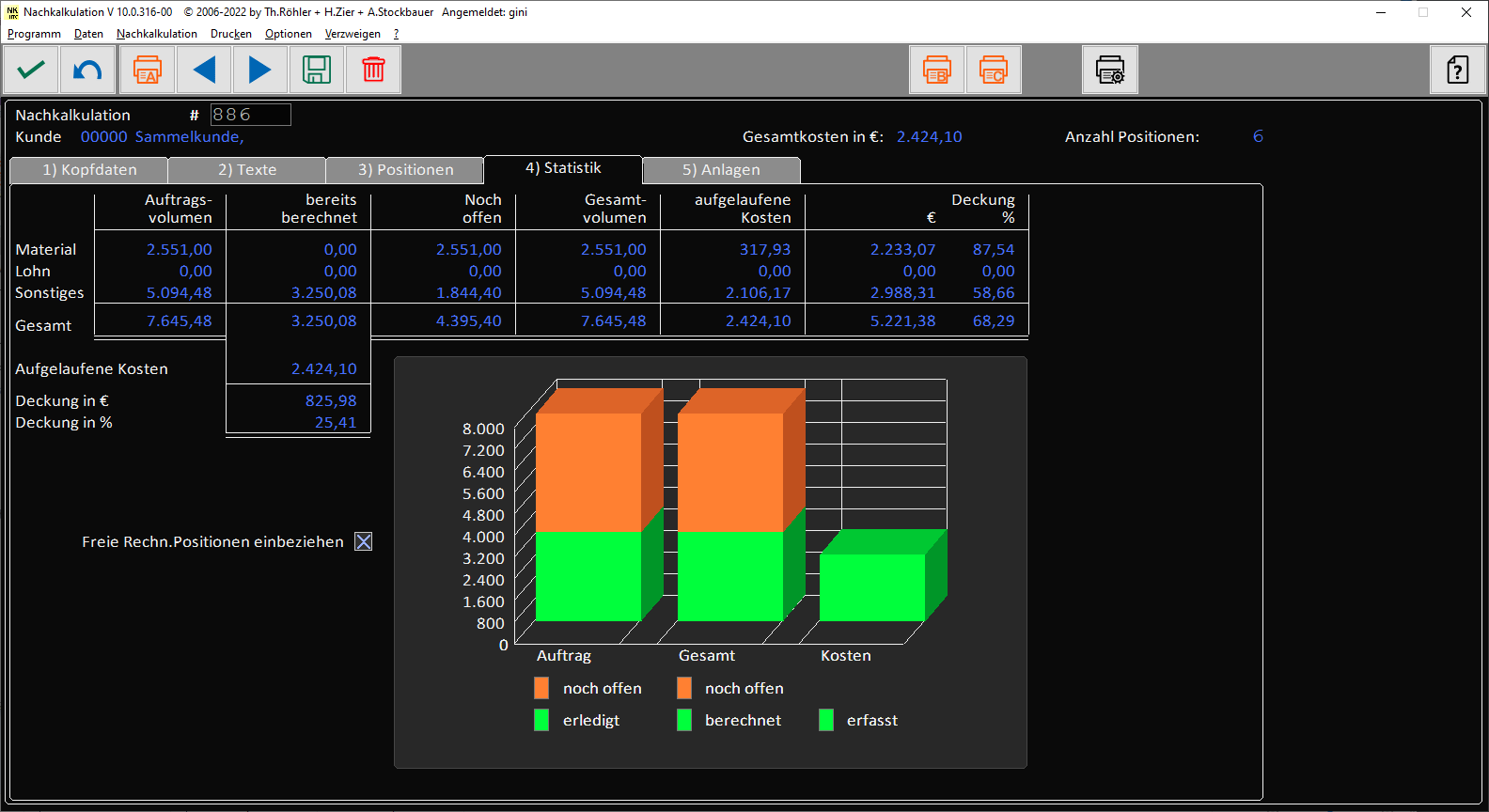Screen dimensions: 1489x812
Task: Click the green erfasst legend swatch
Action: (x=826, y=720)
